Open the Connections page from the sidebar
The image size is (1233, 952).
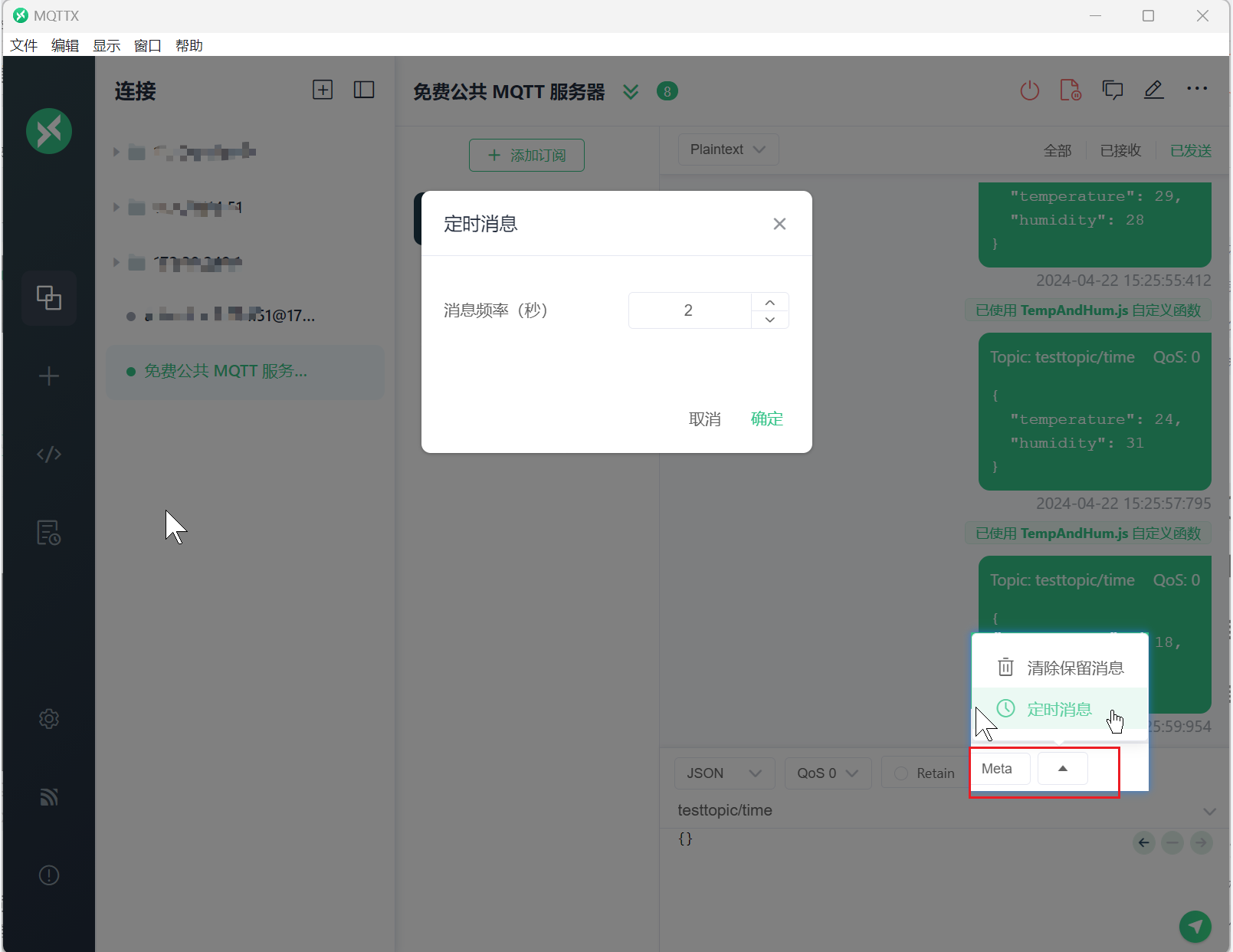coord(49,297)
